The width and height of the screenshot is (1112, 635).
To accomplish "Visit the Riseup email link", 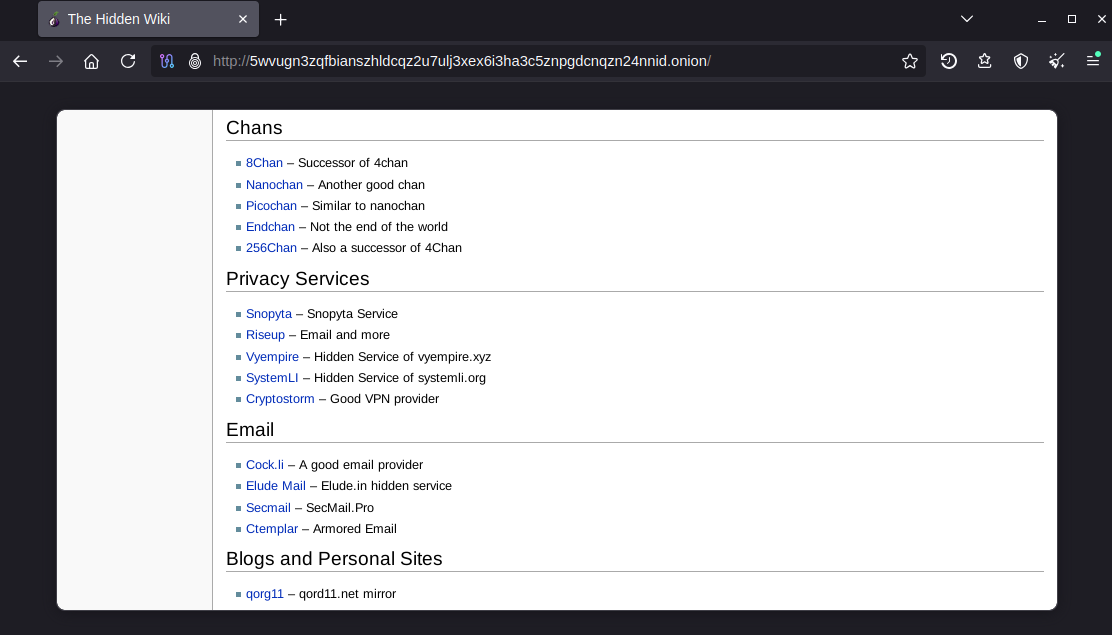I will 265,334.
